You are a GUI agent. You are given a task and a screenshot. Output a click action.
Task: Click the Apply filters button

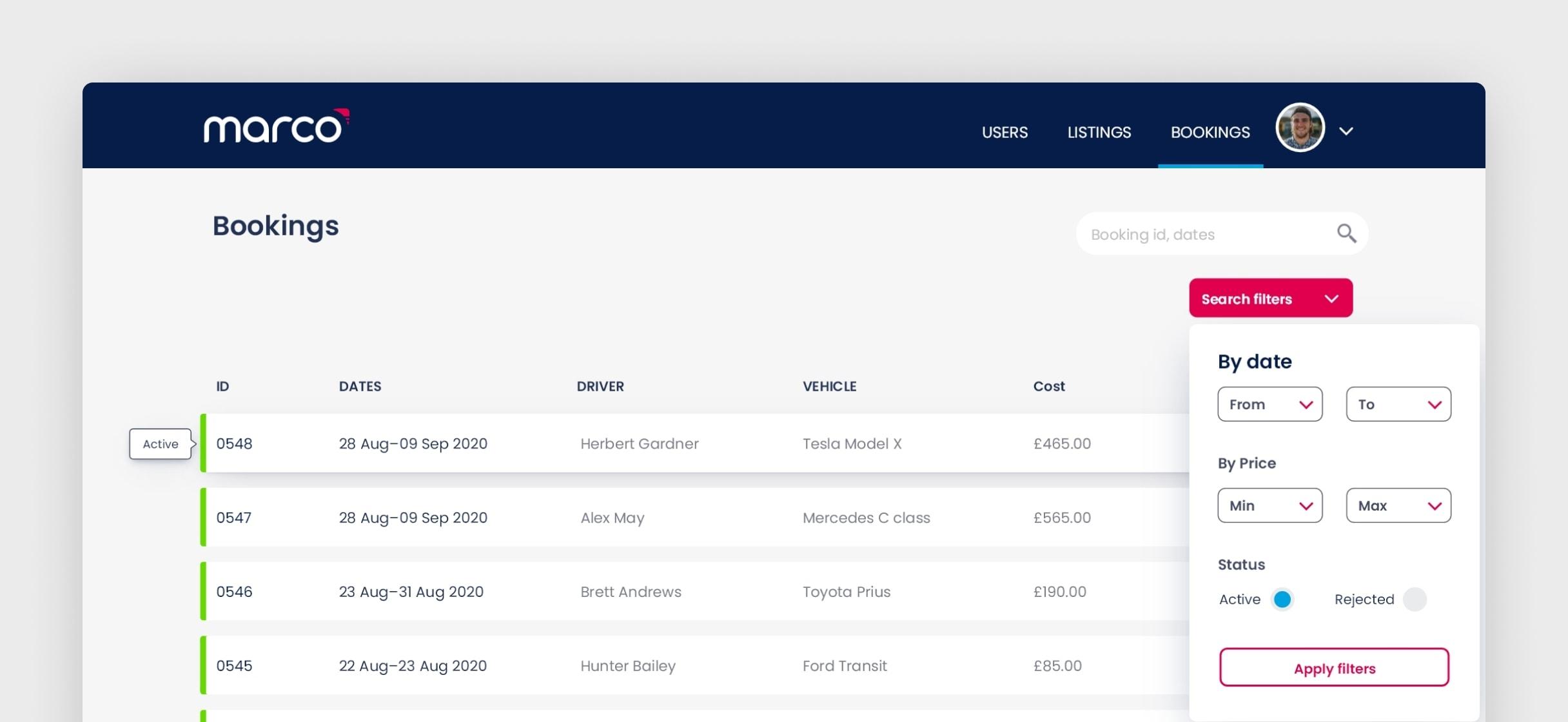tap(1334, 667)
